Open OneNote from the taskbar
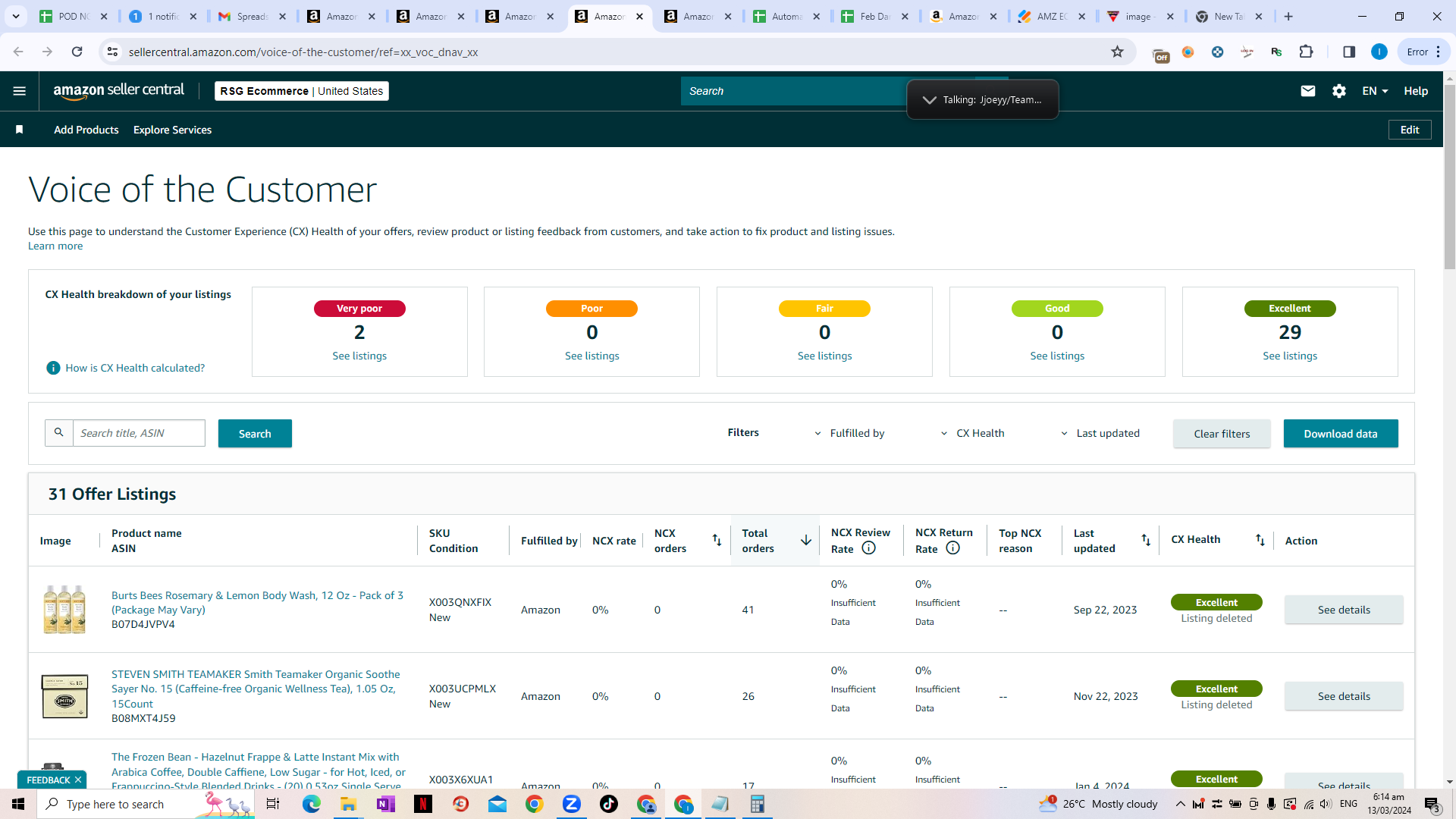Image resolution: width=1456 pixels, height=819 pixels. (x=386, y=804)
